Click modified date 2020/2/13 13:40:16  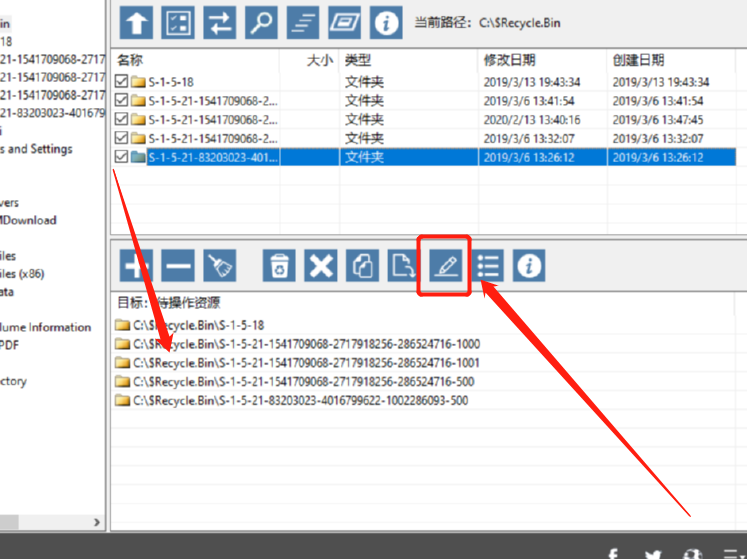point(532,120)
